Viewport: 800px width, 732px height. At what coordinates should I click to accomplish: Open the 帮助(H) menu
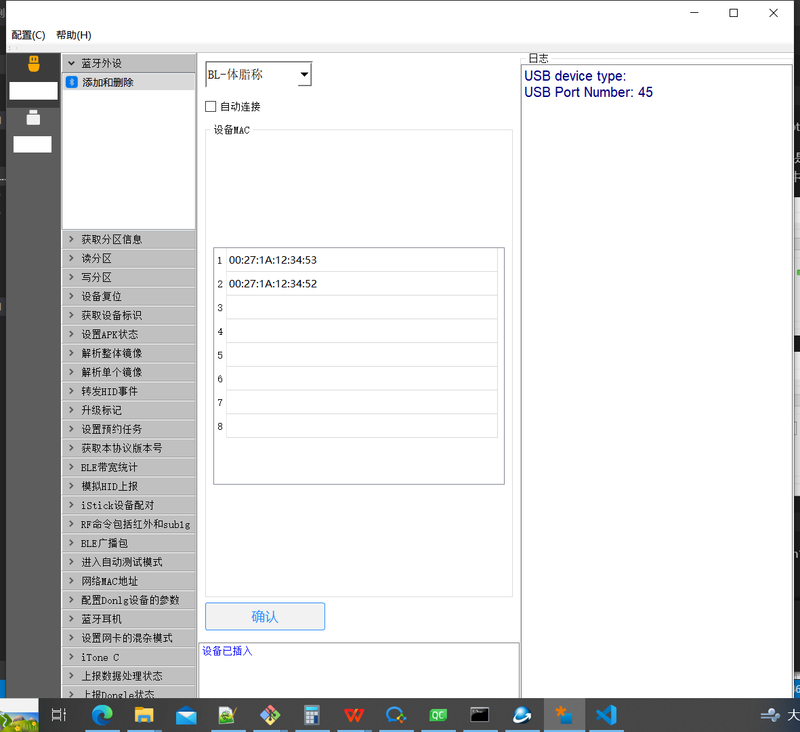[x=73, y=35]
